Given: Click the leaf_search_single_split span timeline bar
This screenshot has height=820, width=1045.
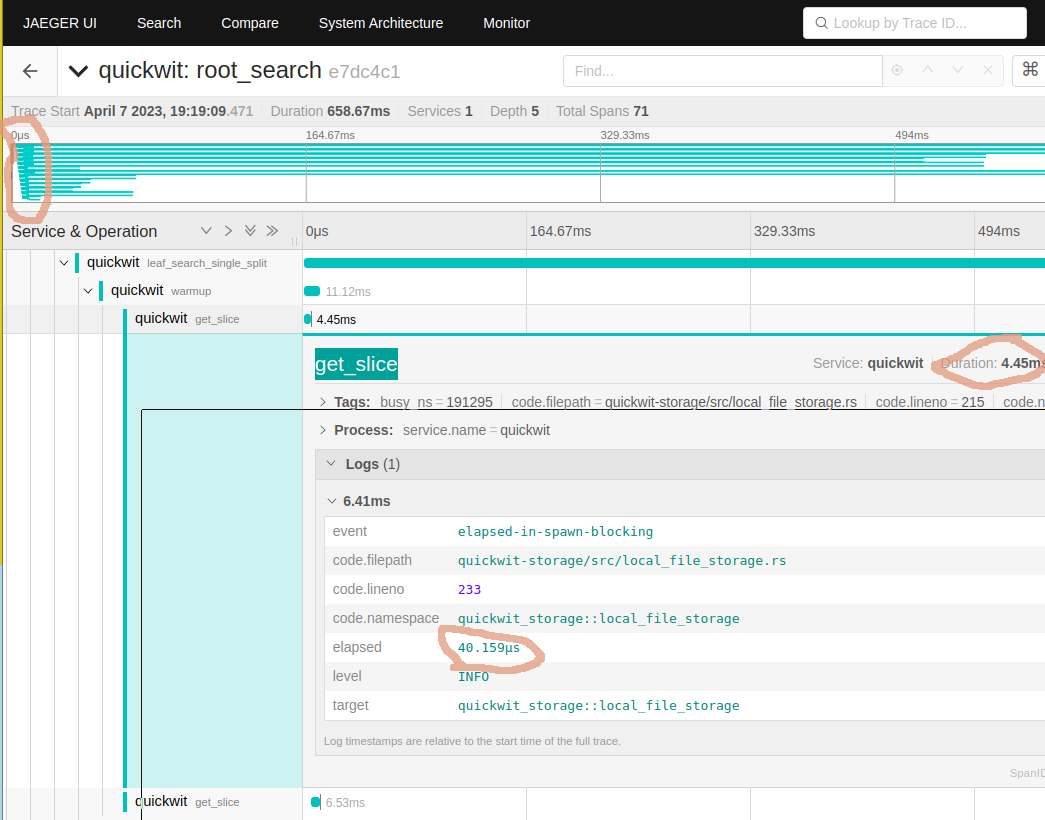Looking at the screenshot, I should (674, 263).
